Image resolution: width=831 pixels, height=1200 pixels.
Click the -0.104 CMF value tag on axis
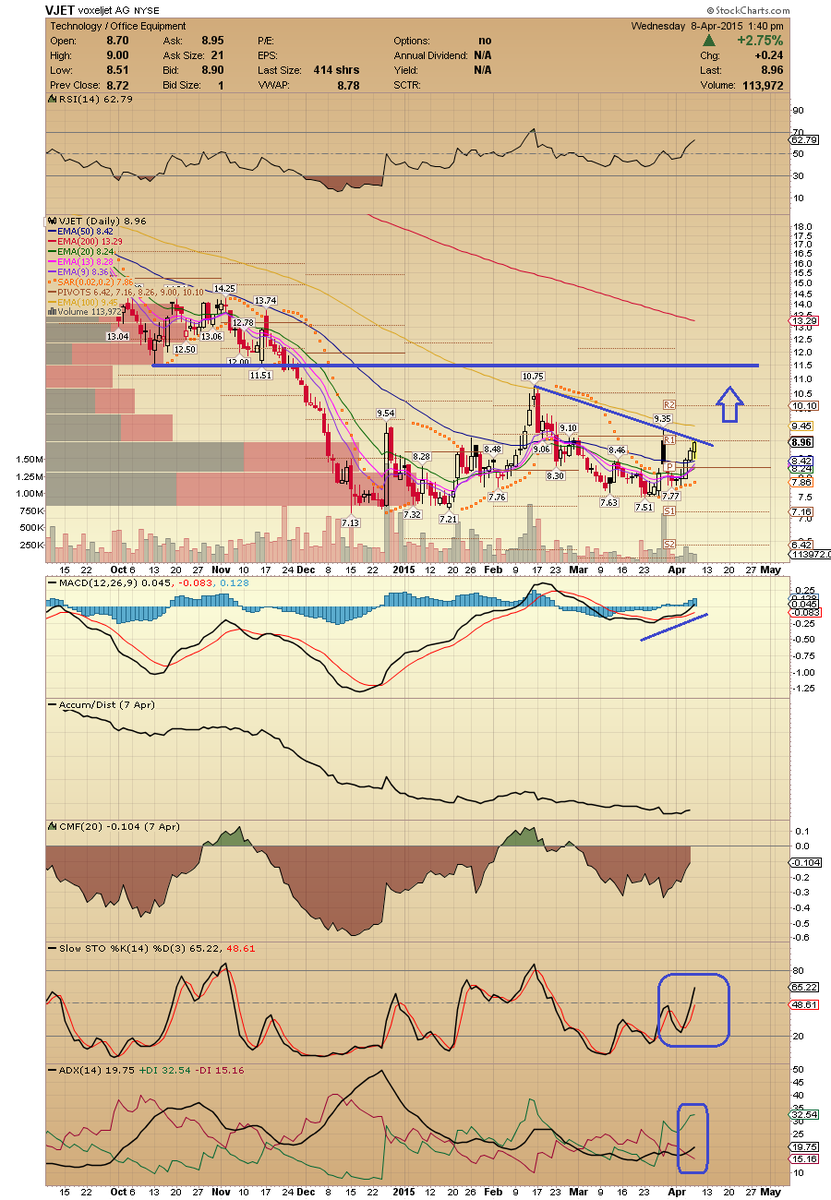click(804, 862)
